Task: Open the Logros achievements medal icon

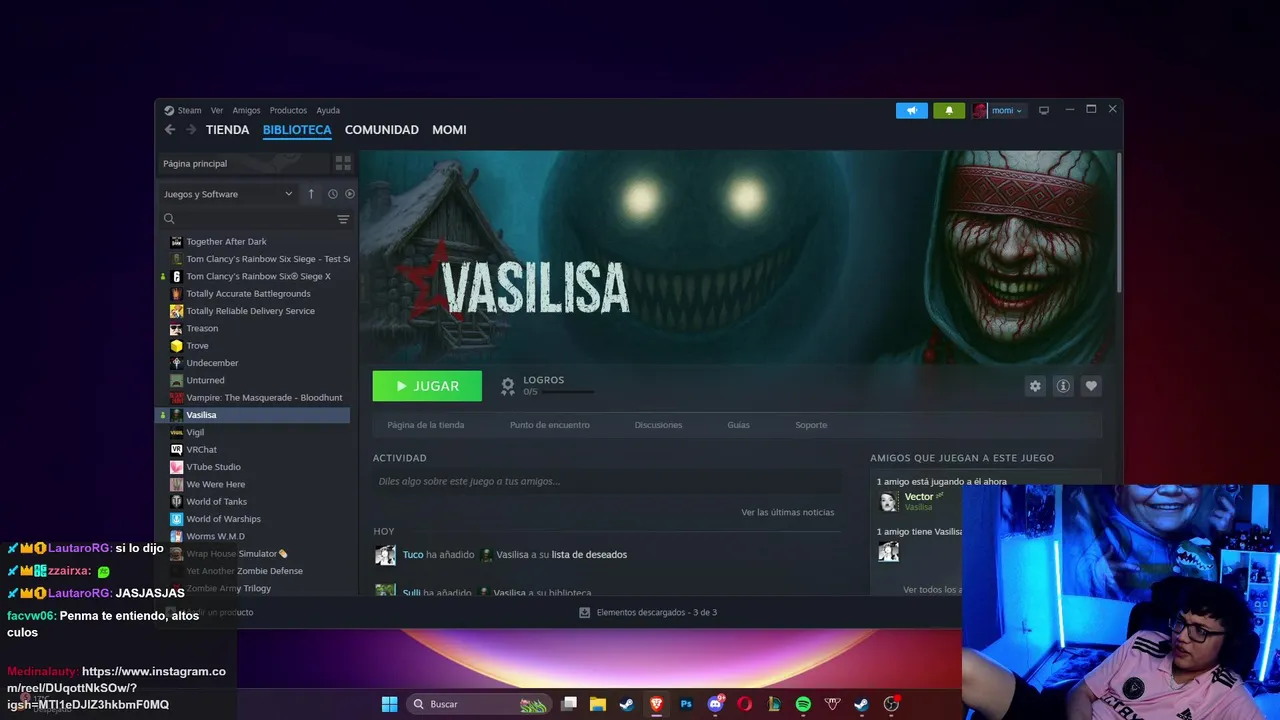Action: coord(508,385)
